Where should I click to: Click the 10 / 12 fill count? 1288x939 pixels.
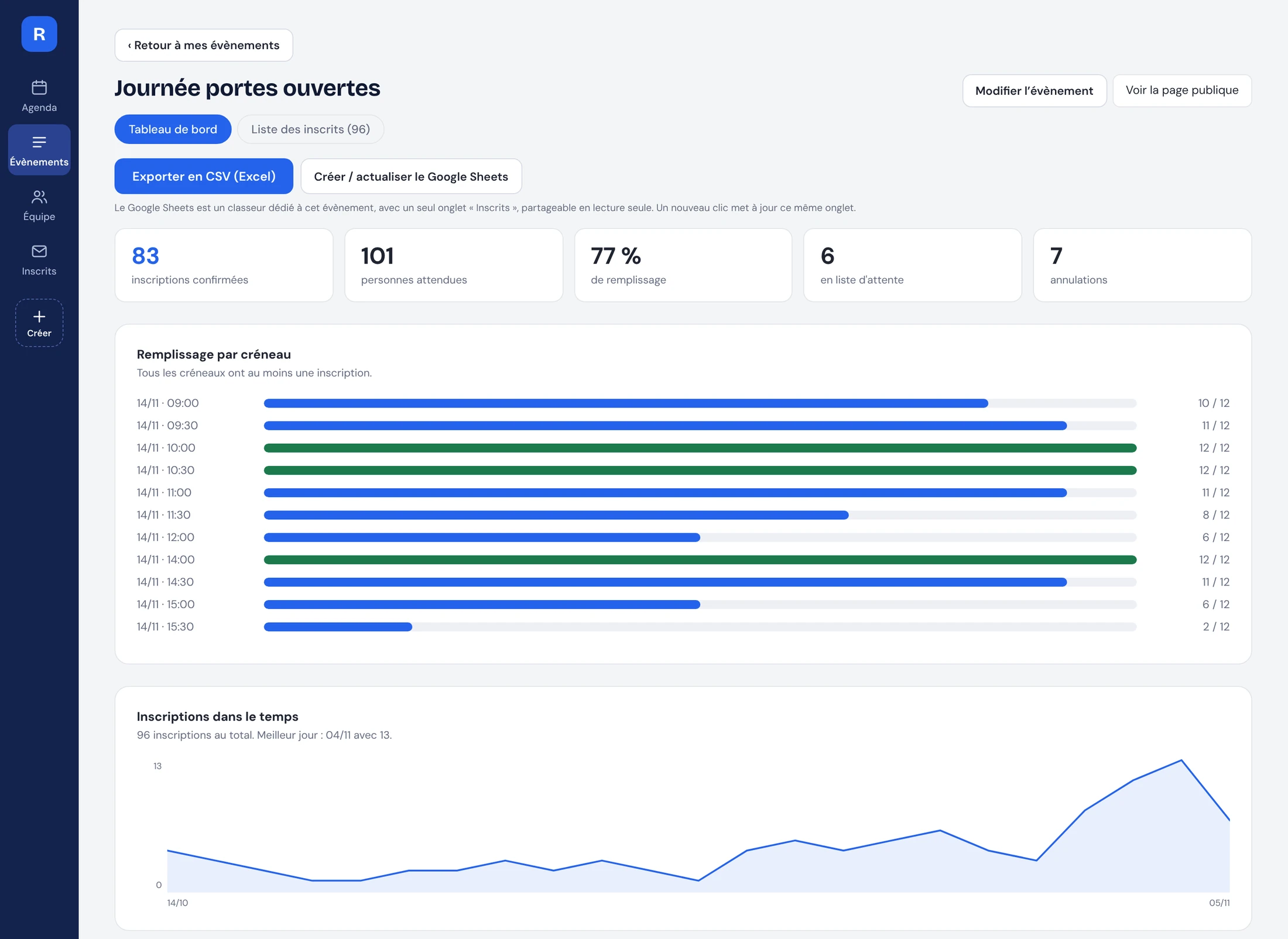[1214, 403]
